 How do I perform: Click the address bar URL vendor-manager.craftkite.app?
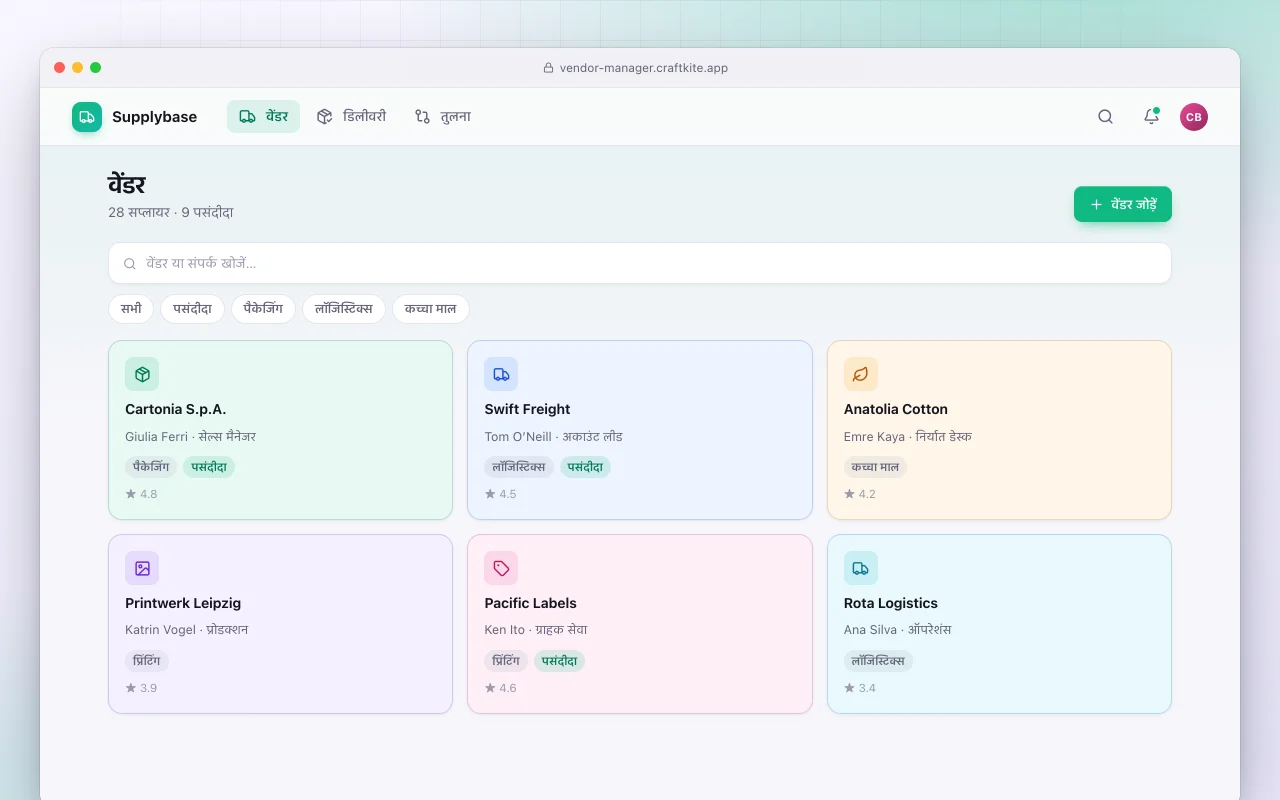click(x=644, y=68)
